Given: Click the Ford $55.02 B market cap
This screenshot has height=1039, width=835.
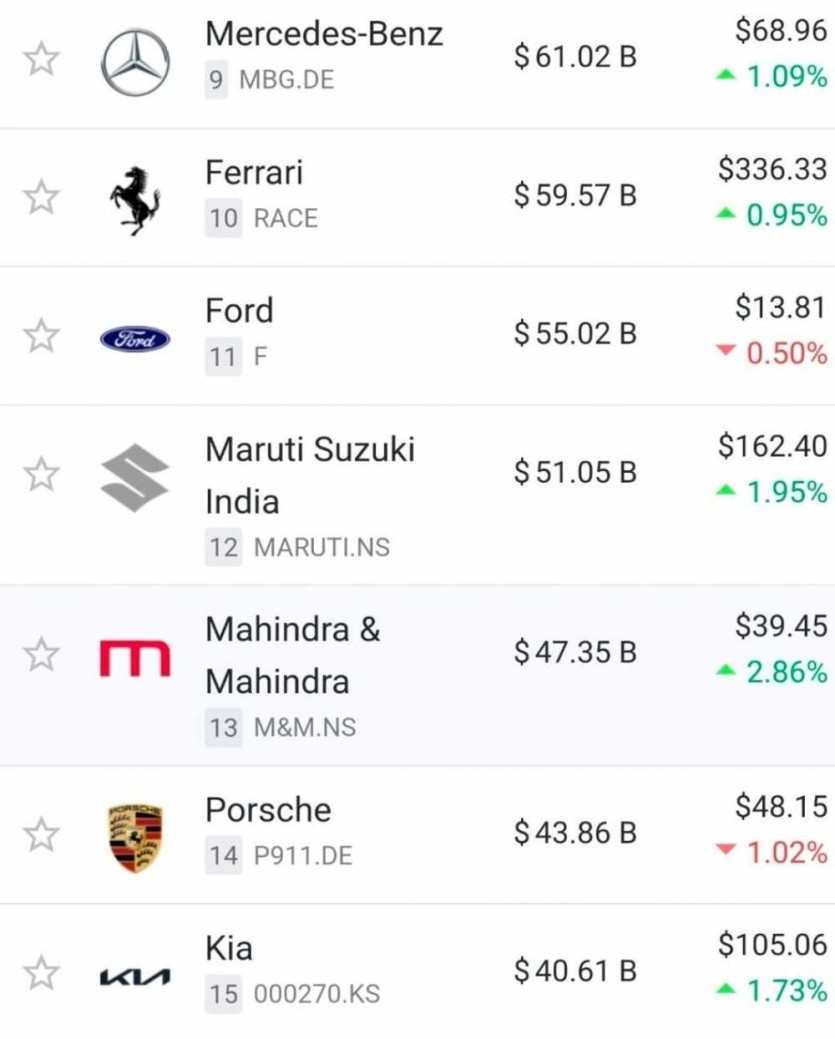Looking at the screenshot, I should click(575, 333).
